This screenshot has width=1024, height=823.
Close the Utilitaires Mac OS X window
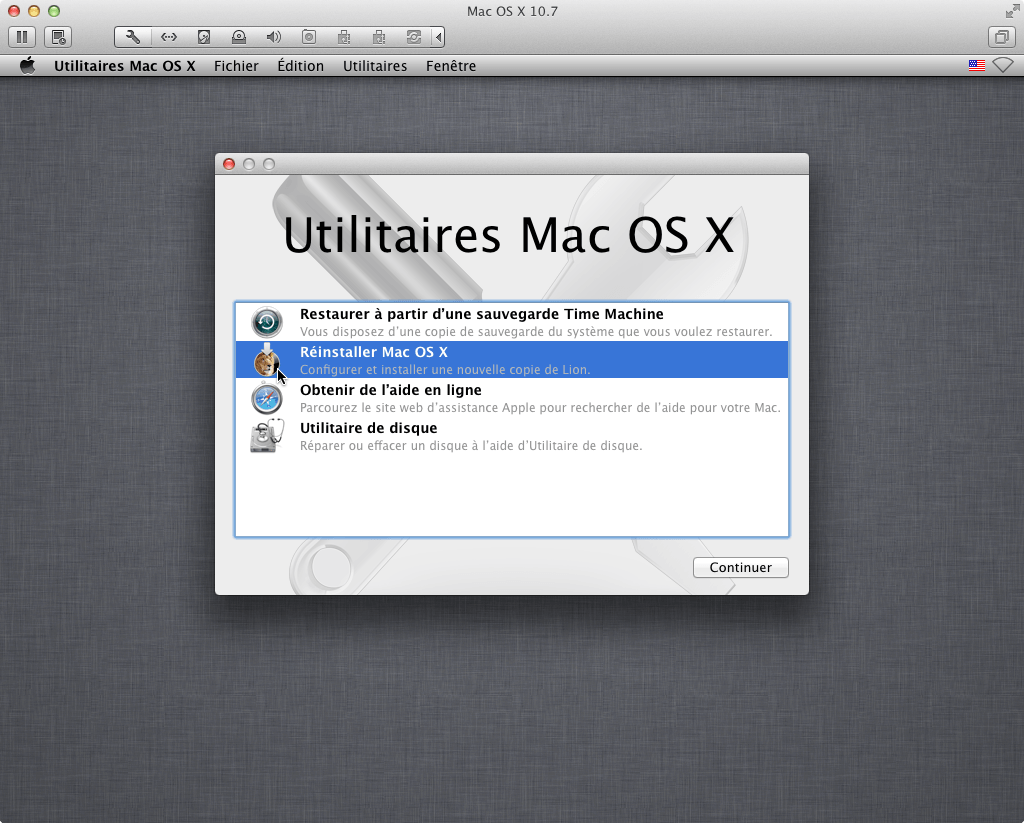pyautogui.click(x=229, y=164)
